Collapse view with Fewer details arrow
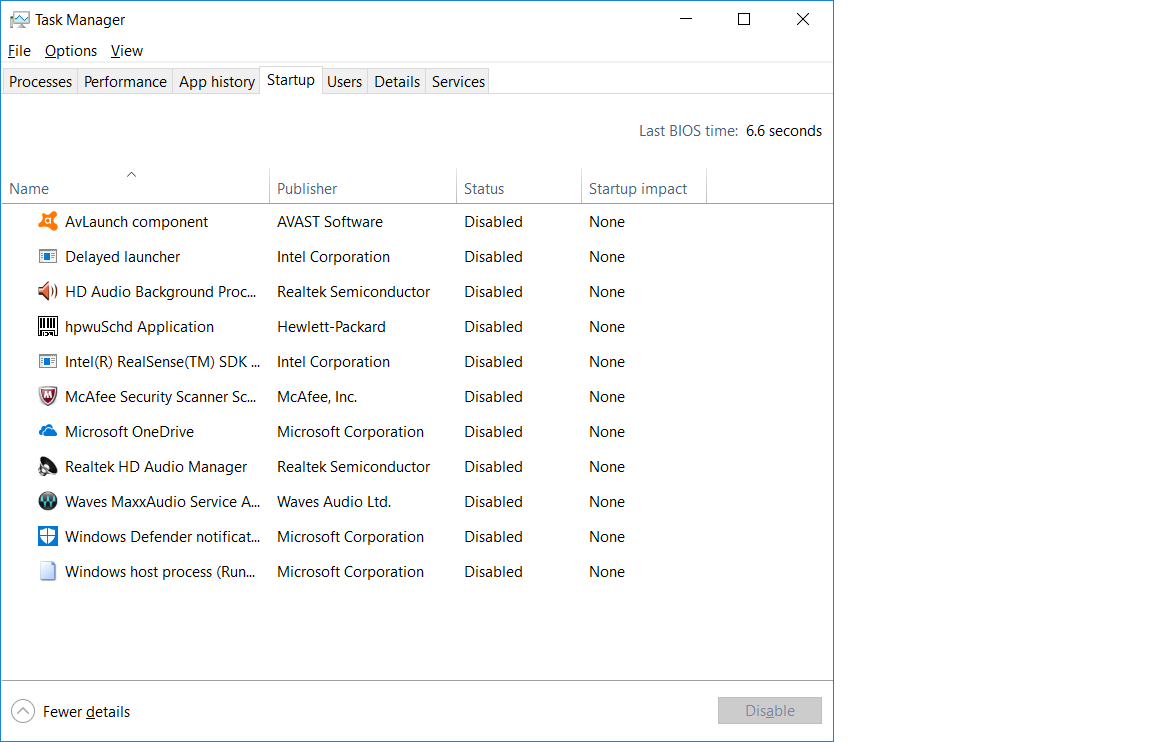The width and height of the screenshot is (1152, 742). click(x=23, y=711)
